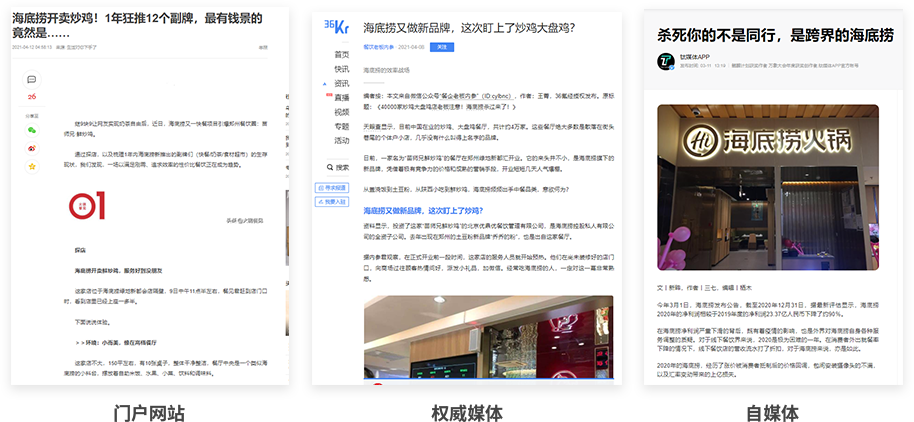The image size is (914, 422).
Task: Click the 2021-04-08 date in the 36Kr article
Action: [x=412, y=47]
